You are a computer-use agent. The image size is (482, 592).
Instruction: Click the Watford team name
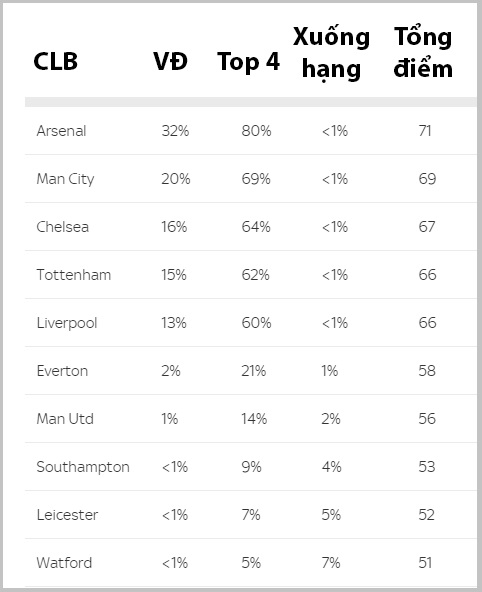coord(64,563)
